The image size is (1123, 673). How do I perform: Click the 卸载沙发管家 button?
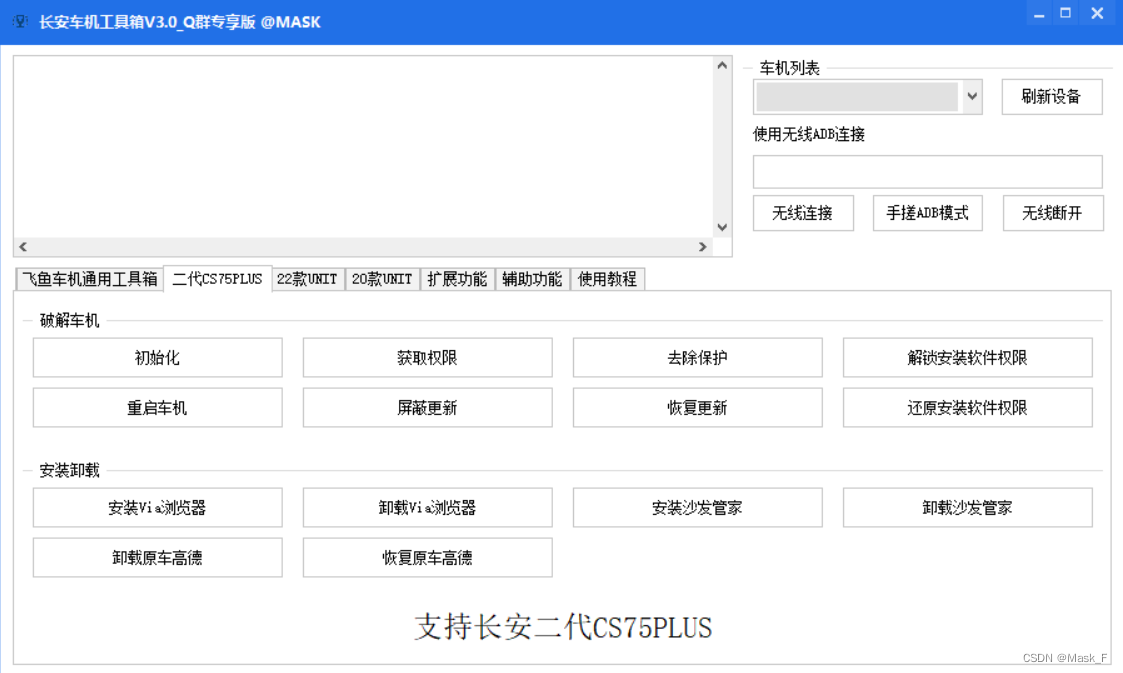pos(968,508)
